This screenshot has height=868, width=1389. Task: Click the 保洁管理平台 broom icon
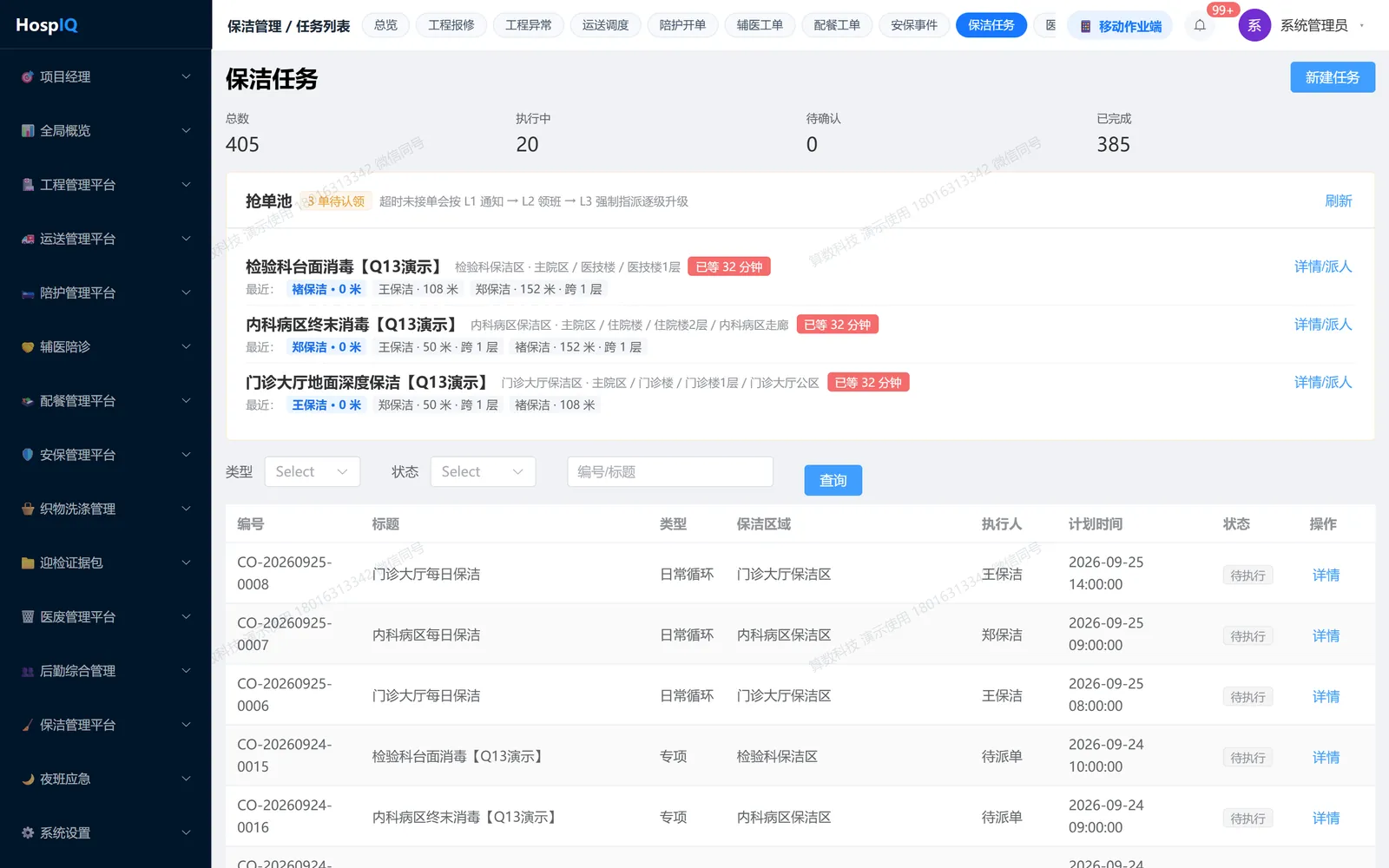[28, 724]
